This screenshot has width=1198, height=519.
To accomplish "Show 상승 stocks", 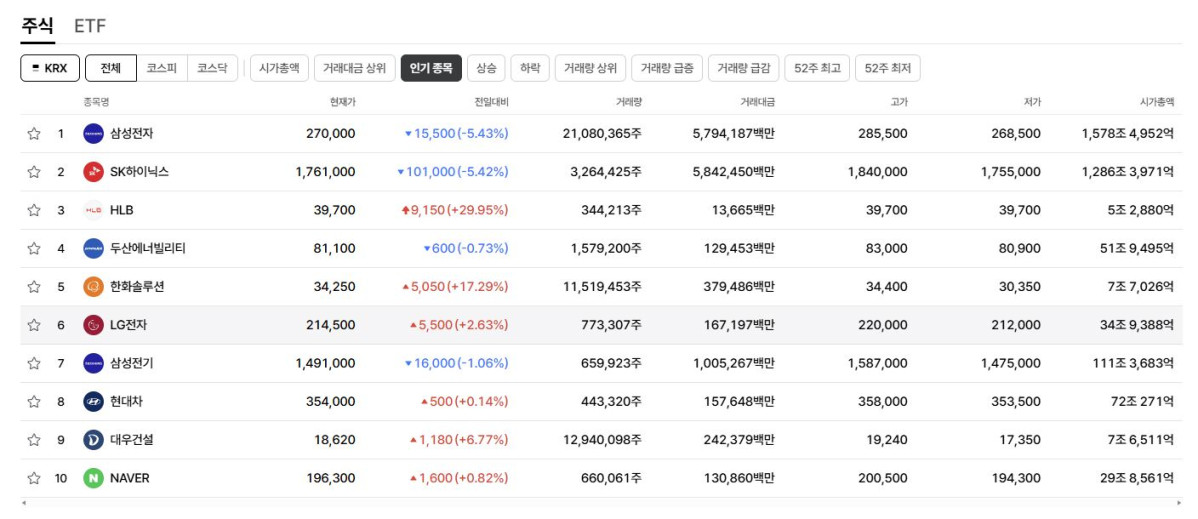I will coord(486,68).
